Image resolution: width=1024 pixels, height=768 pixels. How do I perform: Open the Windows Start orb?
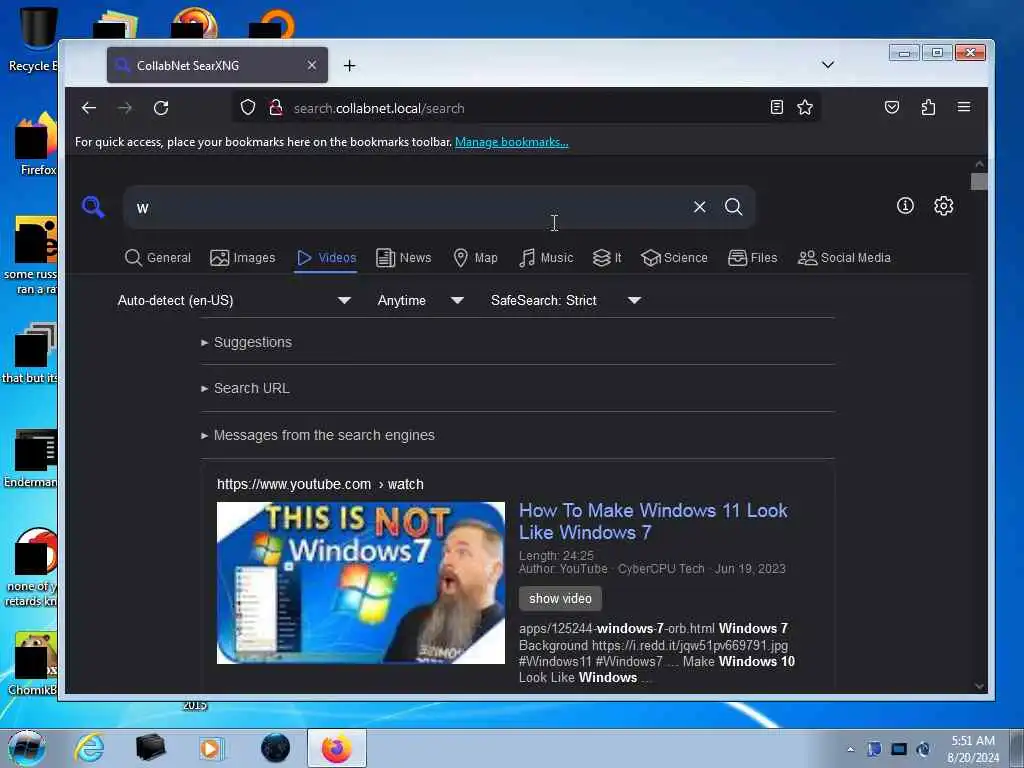pos(26,748)
